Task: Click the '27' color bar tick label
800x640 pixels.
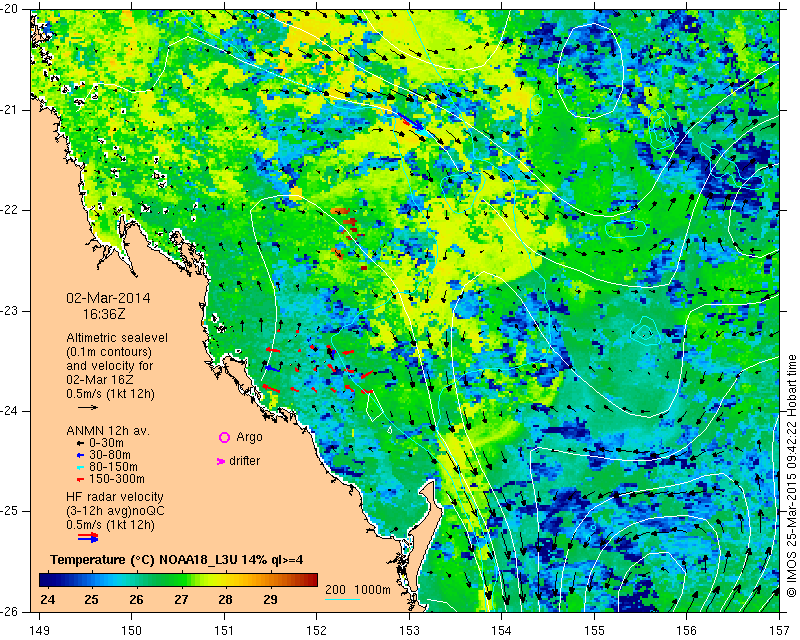Action: [181, 599]
